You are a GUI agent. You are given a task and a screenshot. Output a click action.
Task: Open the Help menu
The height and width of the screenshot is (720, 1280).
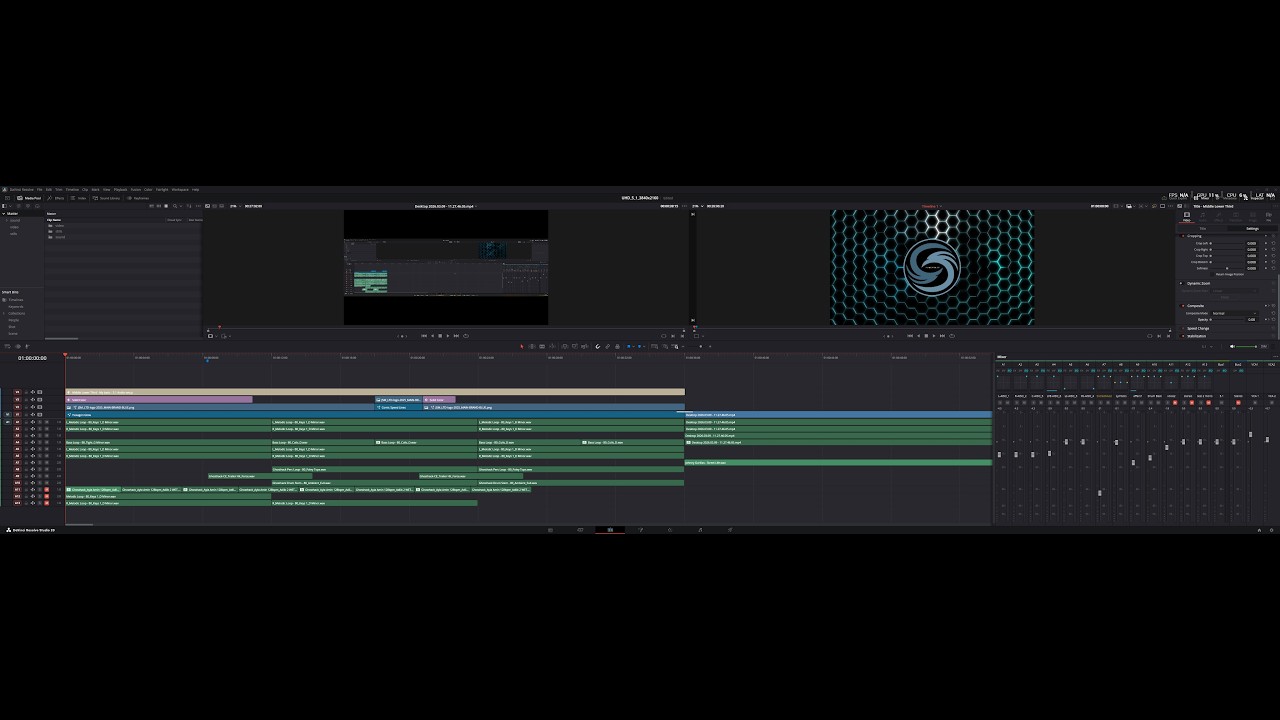click(195, 189)
